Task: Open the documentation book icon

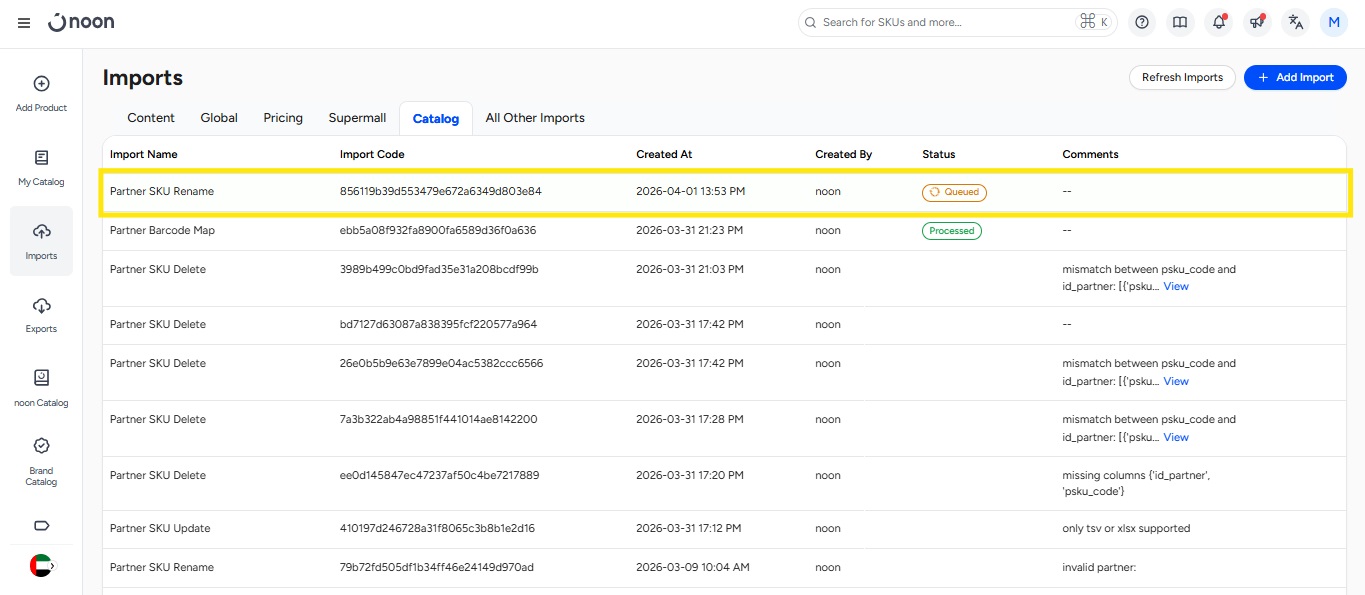Action: tap(1180, 22)
